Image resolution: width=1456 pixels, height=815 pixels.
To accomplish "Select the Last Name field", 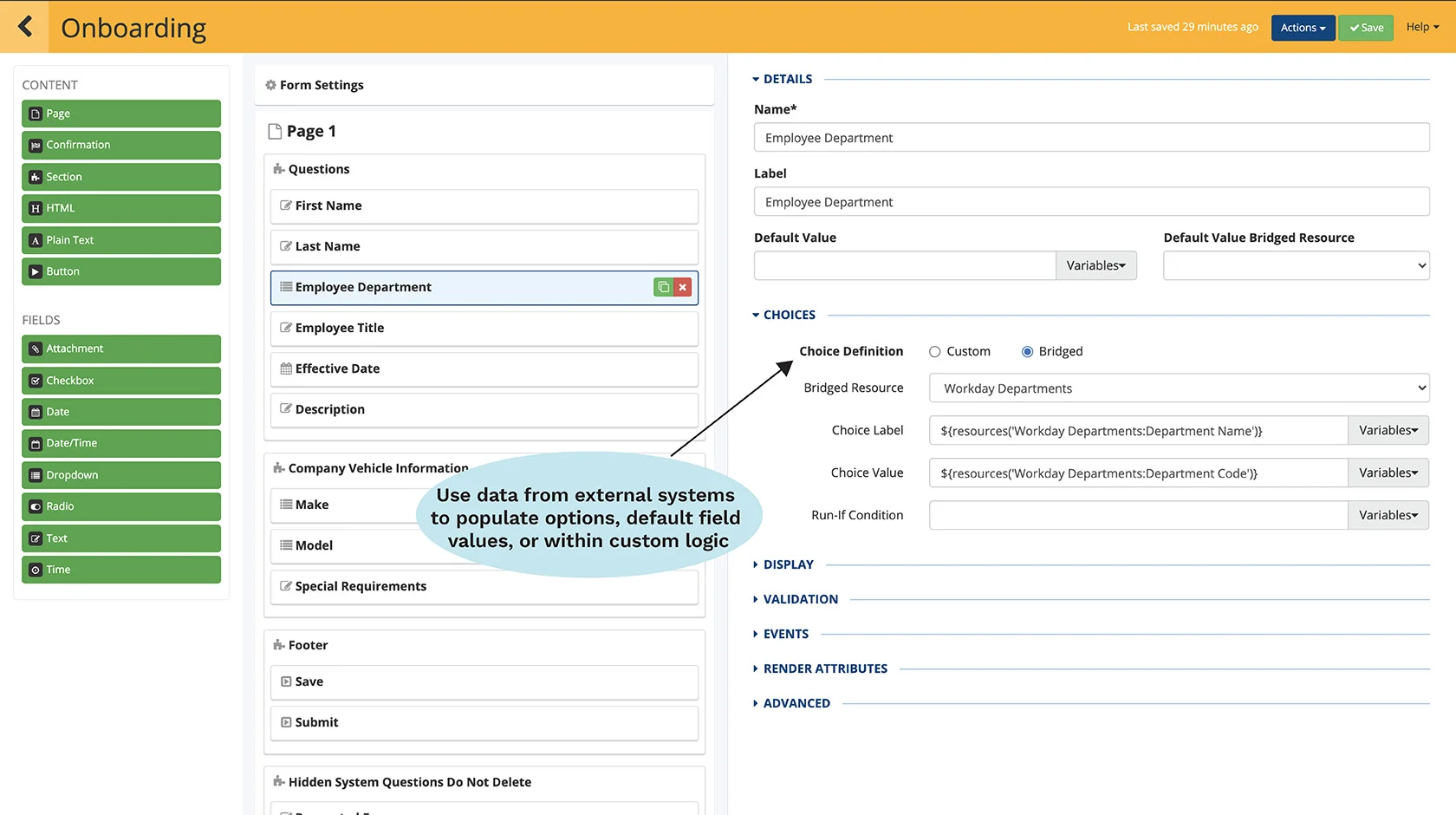I will 484,247.
